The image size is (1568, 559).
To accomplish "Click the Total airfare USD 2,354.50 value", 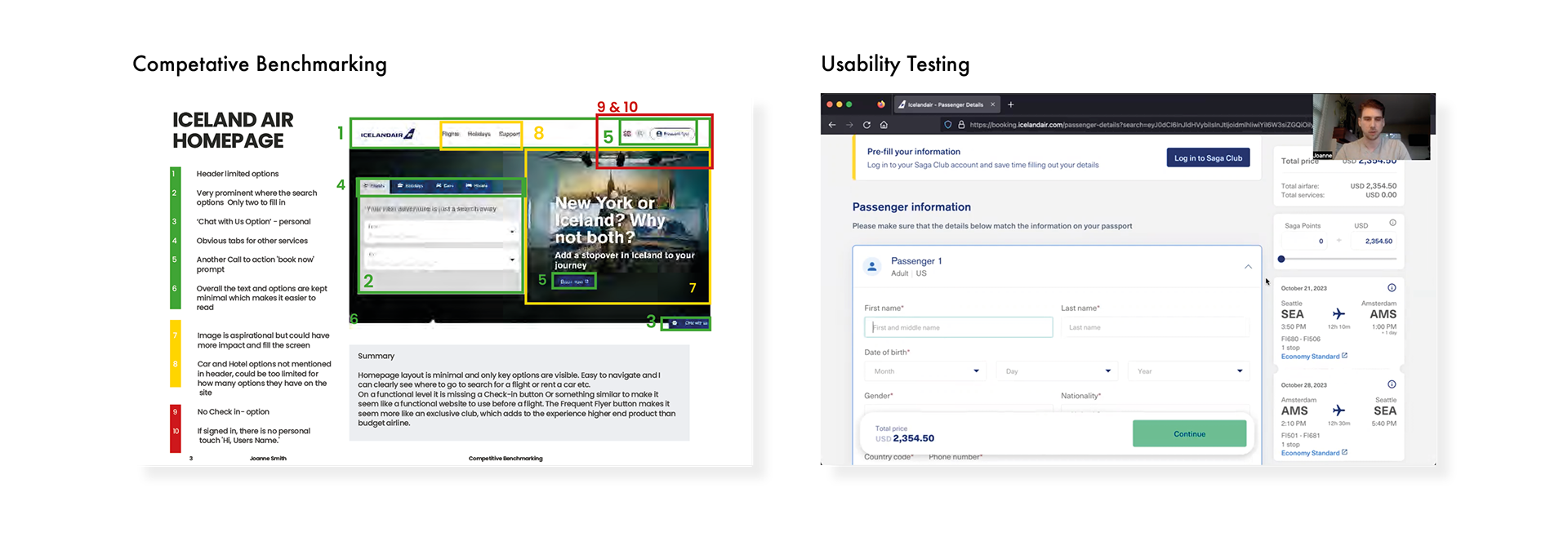I will pyautogui.click(x=1374, y=186).
